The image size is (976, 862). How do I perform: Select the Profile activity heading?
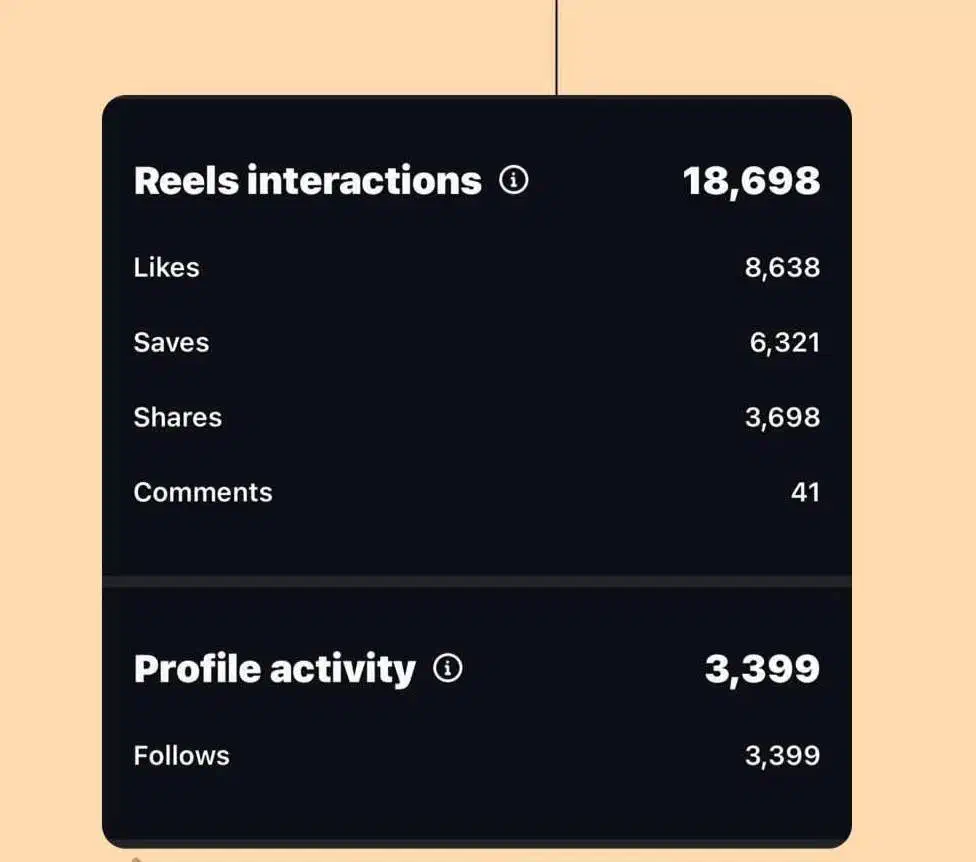click(274, 669)
